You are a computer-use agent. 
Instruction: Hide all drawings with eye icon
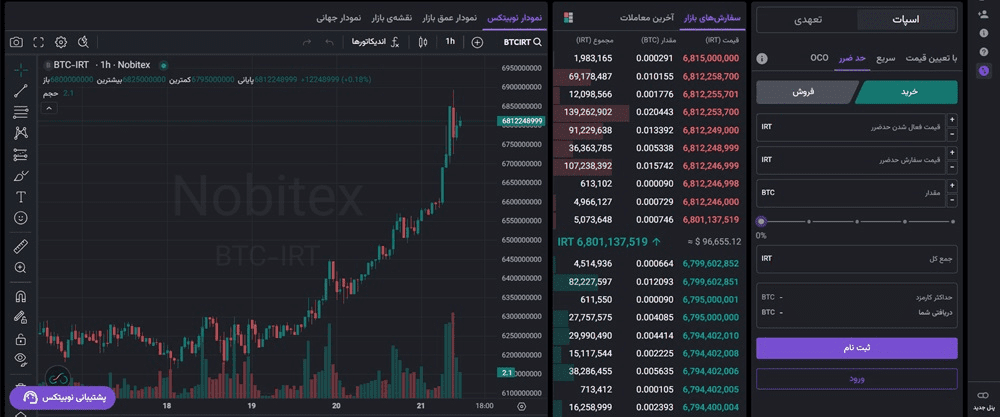coord(20,358)
